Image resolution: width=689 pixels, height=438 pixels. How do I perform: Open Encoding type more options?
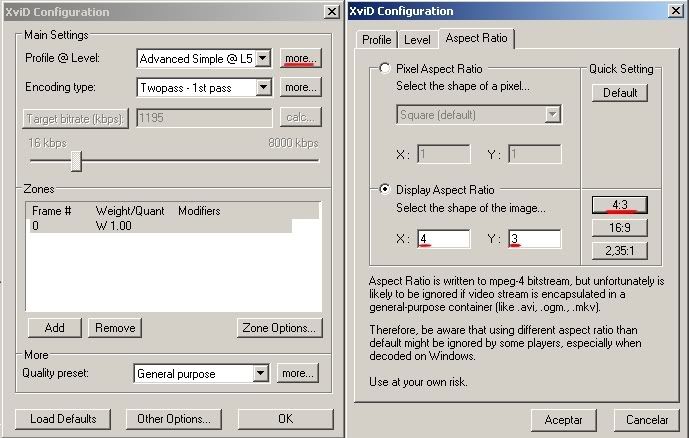pos(301,87)
